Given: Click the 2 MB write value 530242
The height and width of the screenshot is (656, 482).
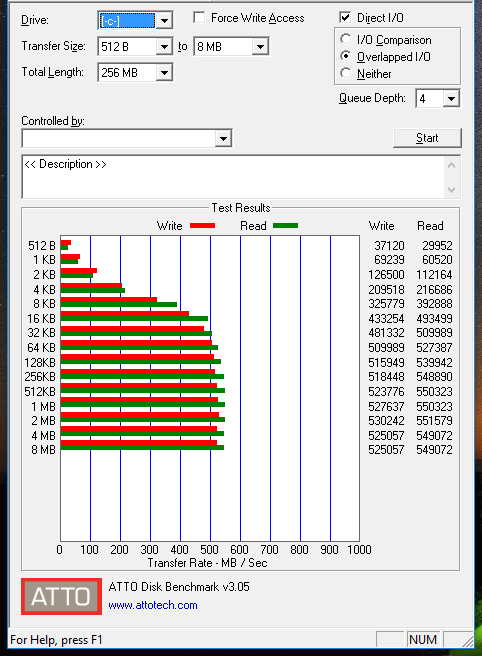Looking at the screenshot, I should pyautogui.click(x=386, y=421).
